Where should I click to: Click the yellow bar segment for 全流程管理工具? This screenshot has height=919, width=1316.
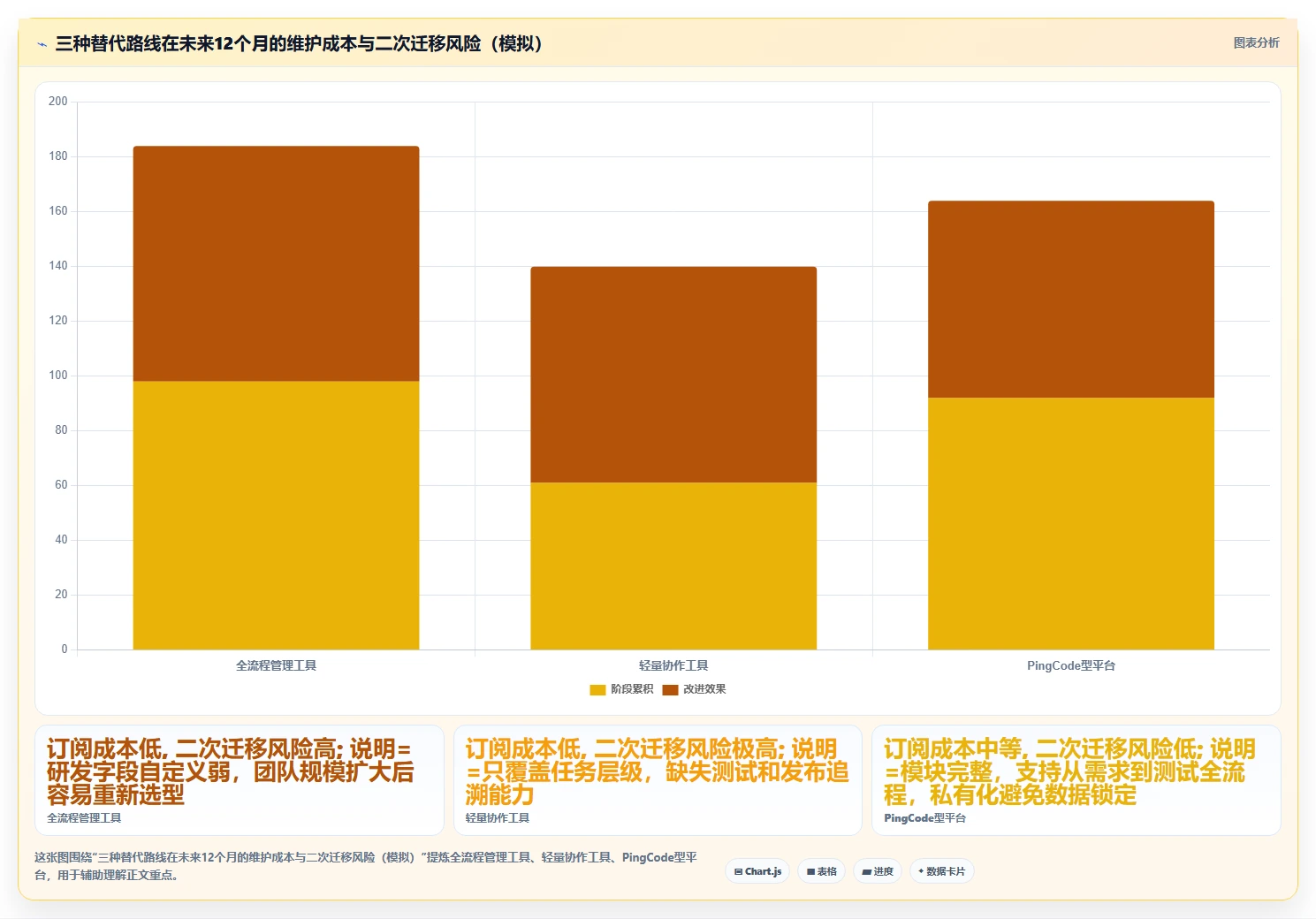(276, 515)
